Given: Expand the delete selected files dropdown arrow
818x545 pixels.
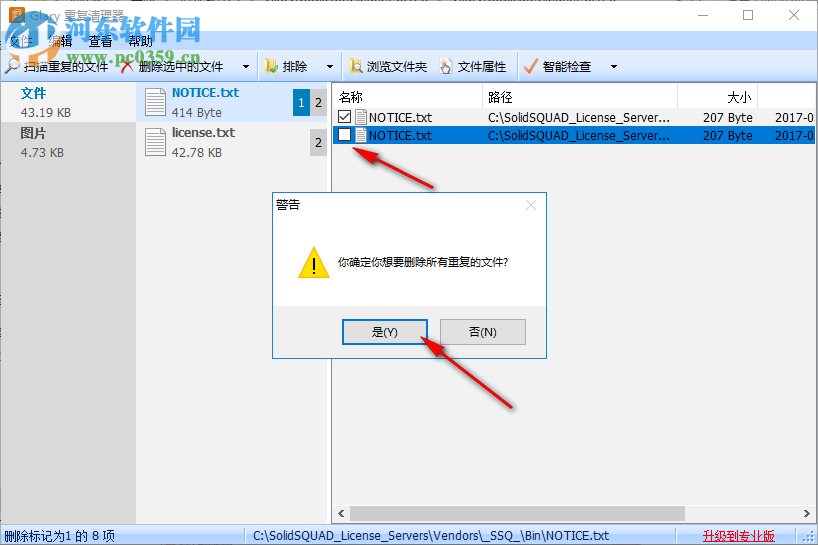Looking at the screenshot, I should point(246,67).
